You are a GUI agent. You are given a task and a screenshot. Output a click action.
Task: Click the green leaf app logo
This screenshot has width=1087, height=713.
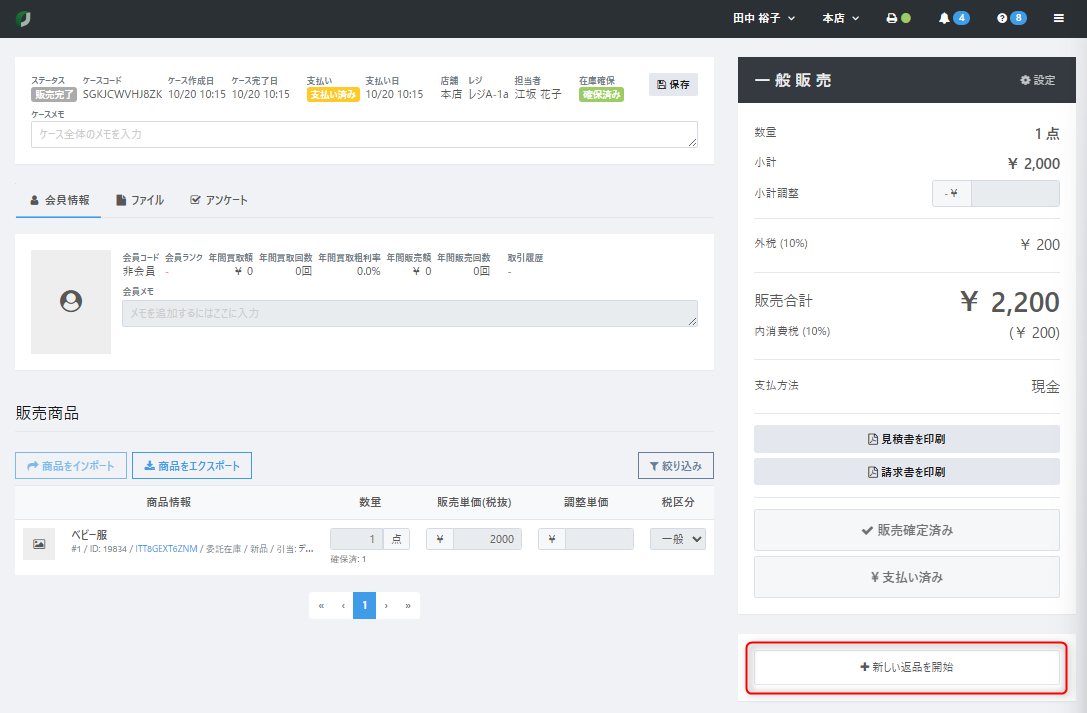pos(23,19)
